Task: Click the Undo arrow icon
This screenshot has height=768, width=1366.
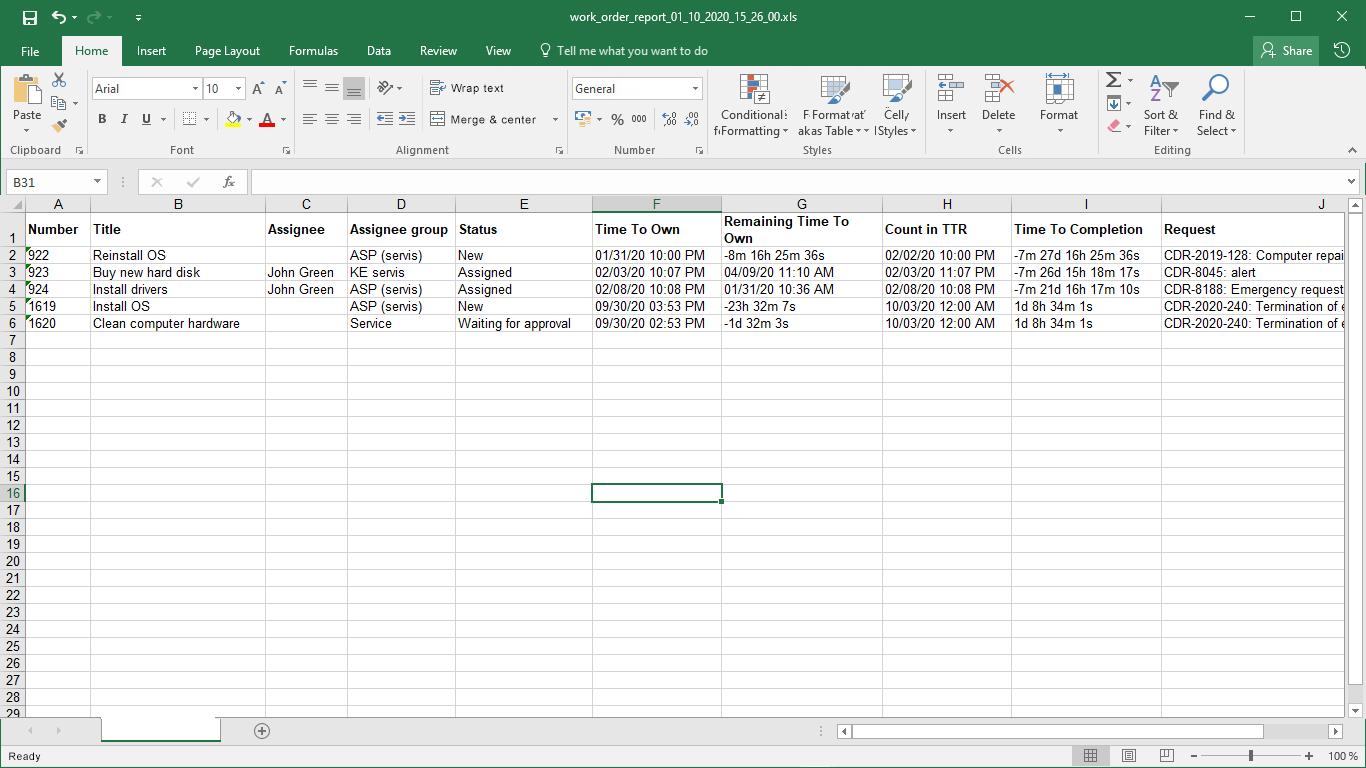Action: [x=59, y=17]
